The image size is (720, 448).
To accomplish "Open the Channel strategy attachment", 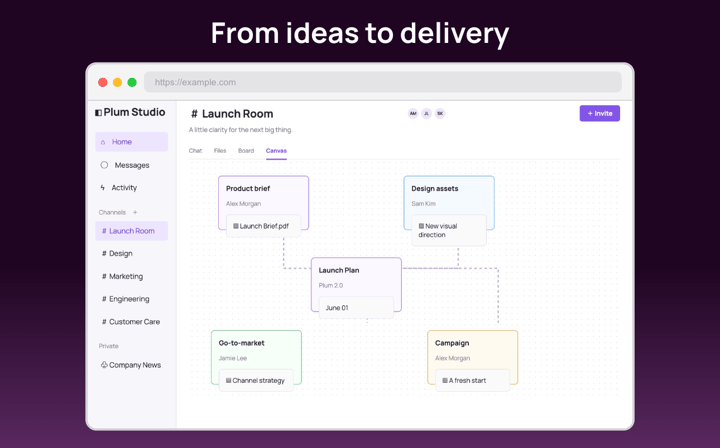I will pyautogui.click(x=256, y=381).
